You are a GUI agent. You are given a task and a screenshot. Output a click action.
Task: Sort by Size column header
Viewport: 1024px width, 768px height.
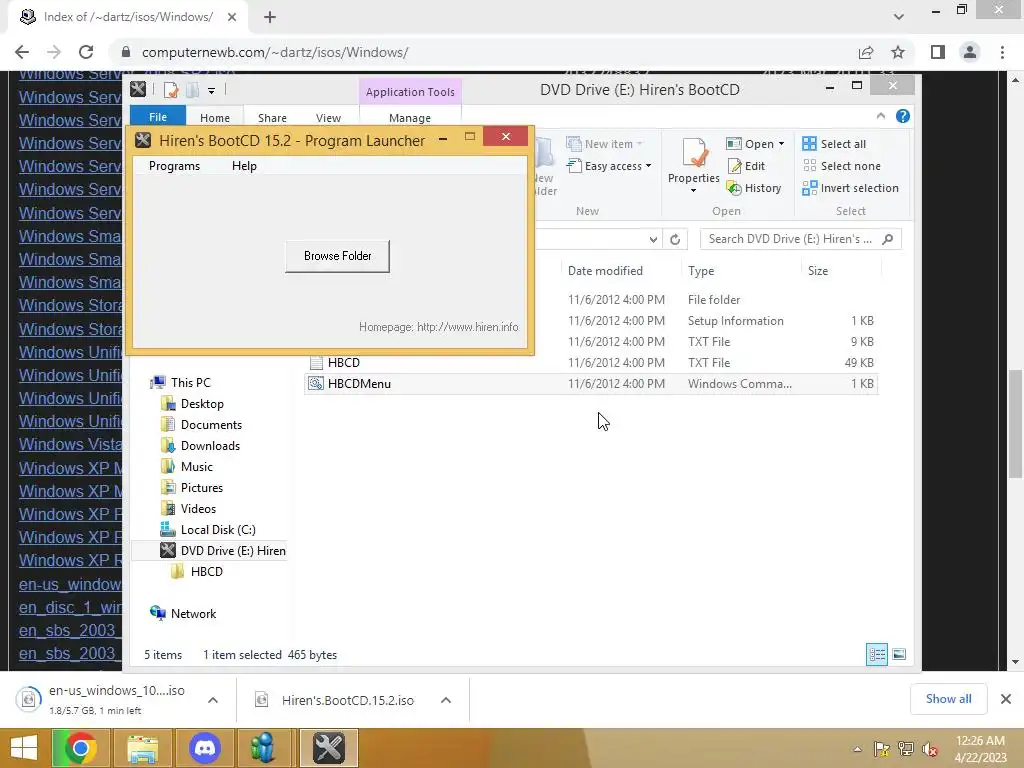pos(818,270)
